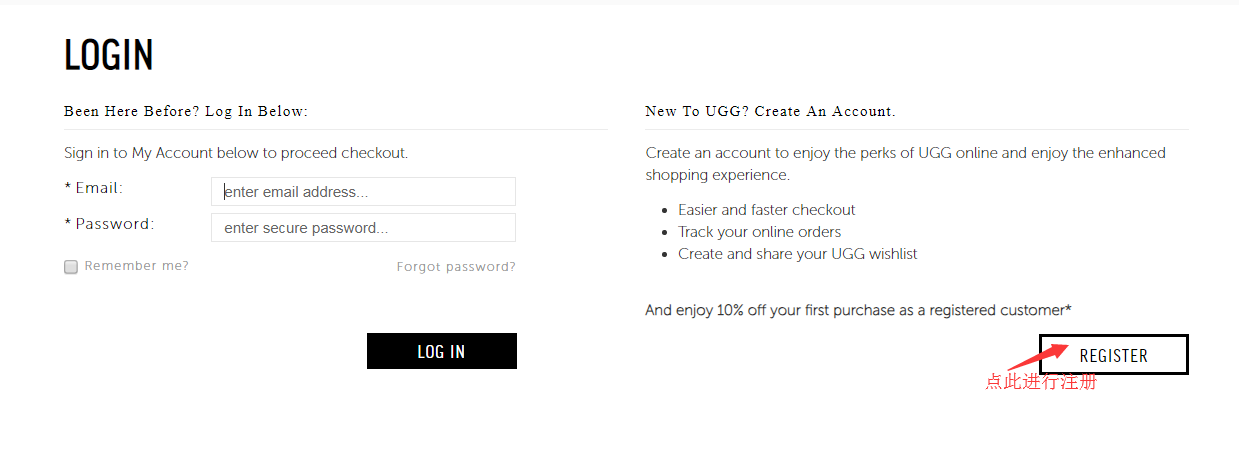Click the red arrow pointing to Register
The width and height of the screenshot is (1239, 451).
[1036, 356]
